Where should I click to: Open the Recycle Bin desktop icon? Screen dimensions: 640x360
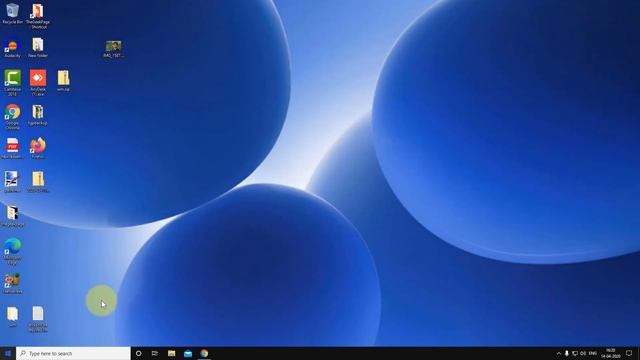(12, 13)
